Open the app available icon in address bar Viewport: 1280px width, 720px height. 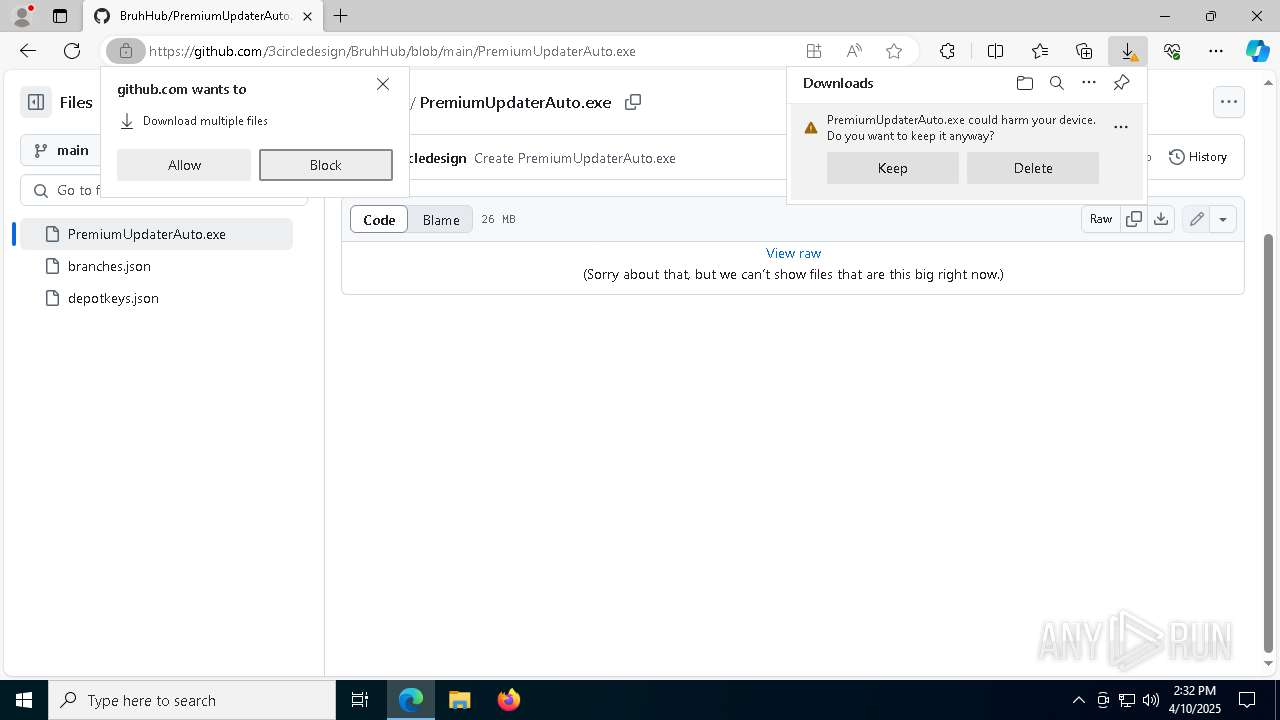point(814,51)
